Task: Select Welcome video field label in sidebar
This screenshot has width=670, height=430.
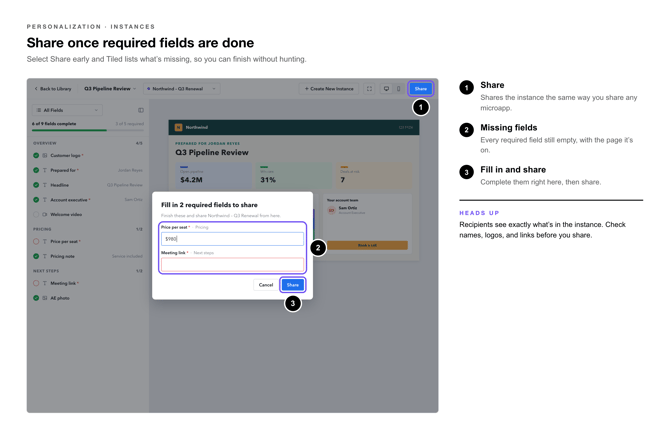Action: (x=66, y=215)
